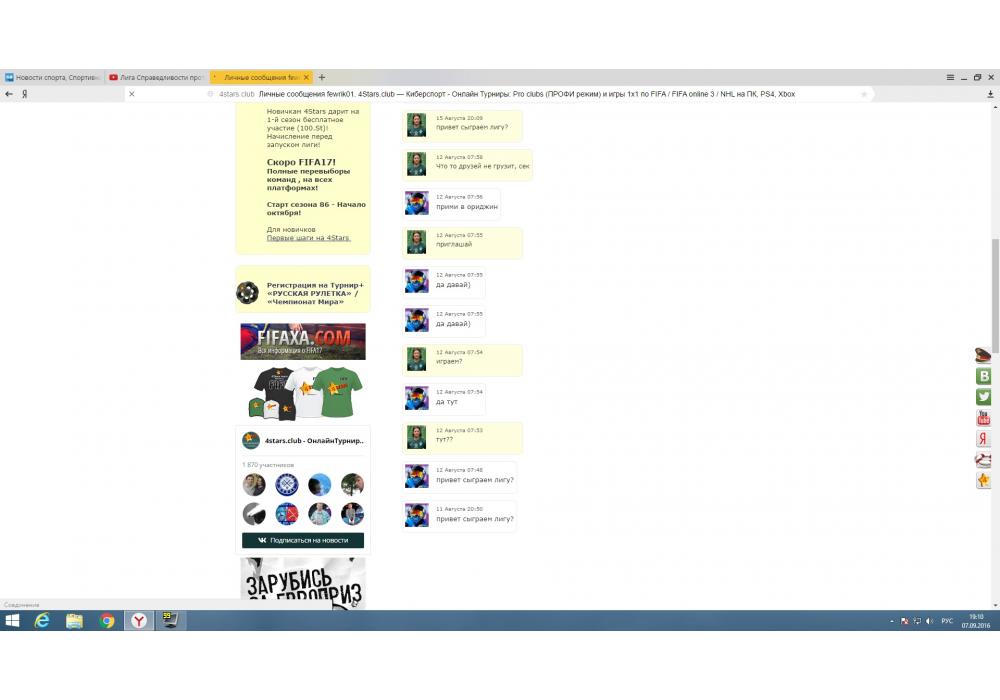Click the YouTube icon in side panel

(983, 418)
